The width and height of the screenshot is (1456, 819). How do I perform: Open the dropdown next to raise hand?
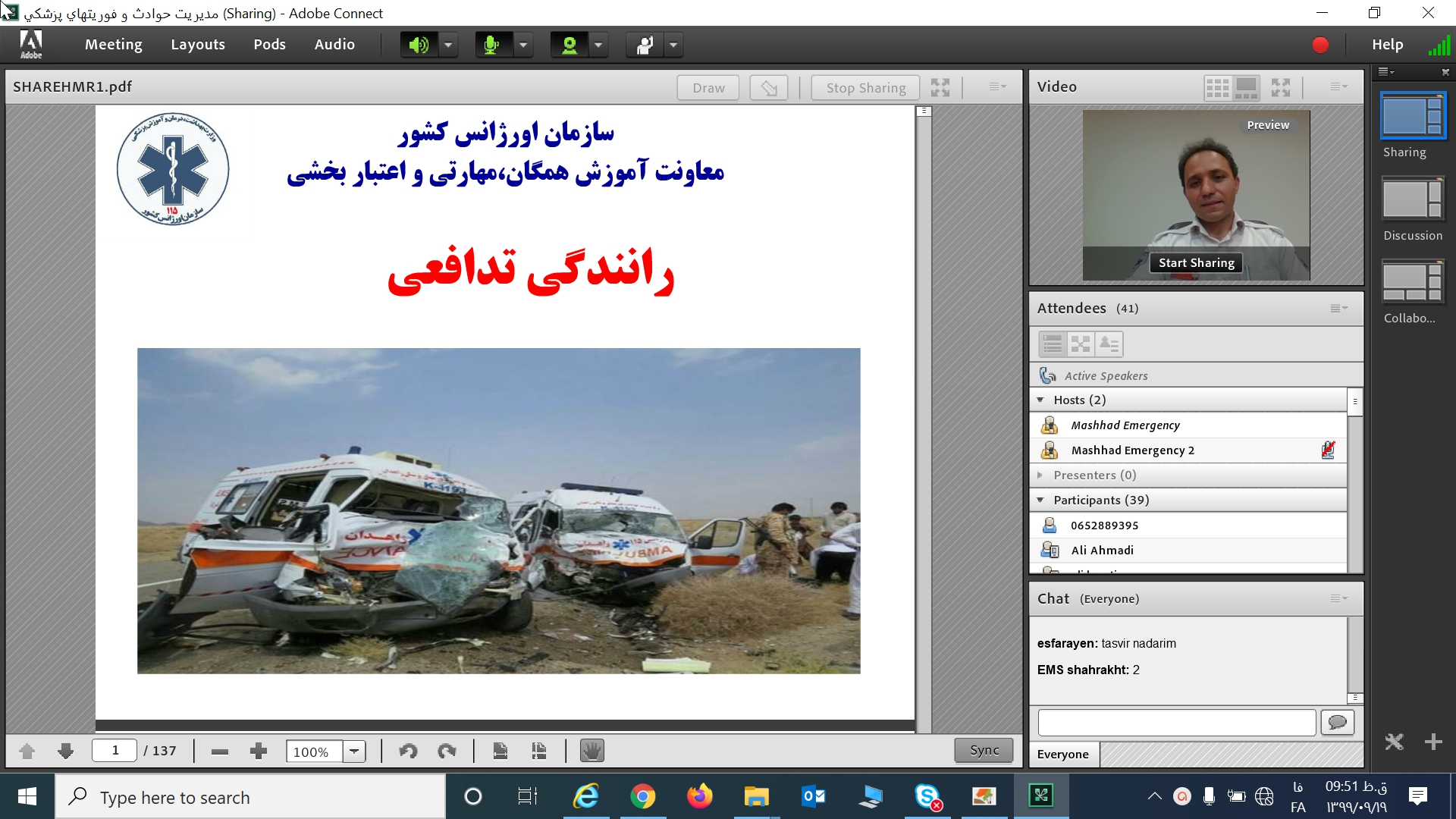[673, 45]
